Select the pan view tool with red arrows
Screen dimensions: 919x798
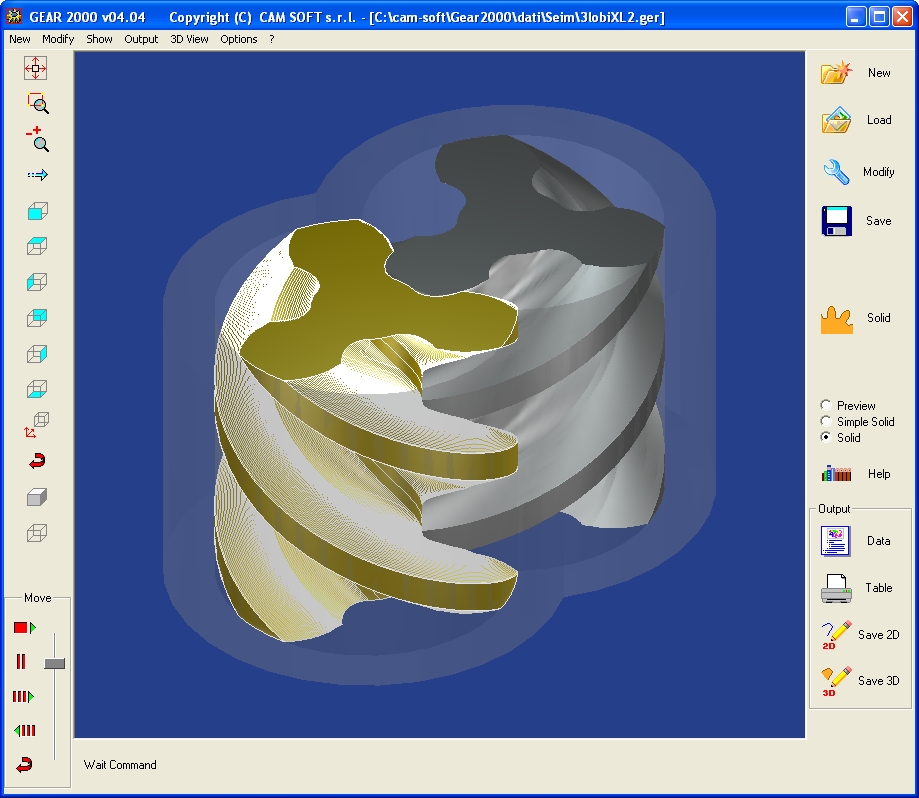coord(36,68)
